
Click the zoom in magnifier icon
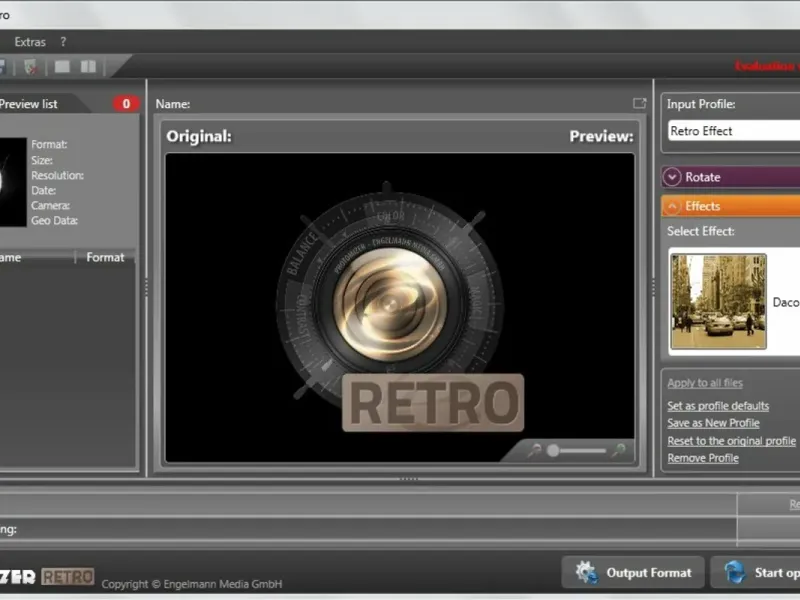click(618, 451)
